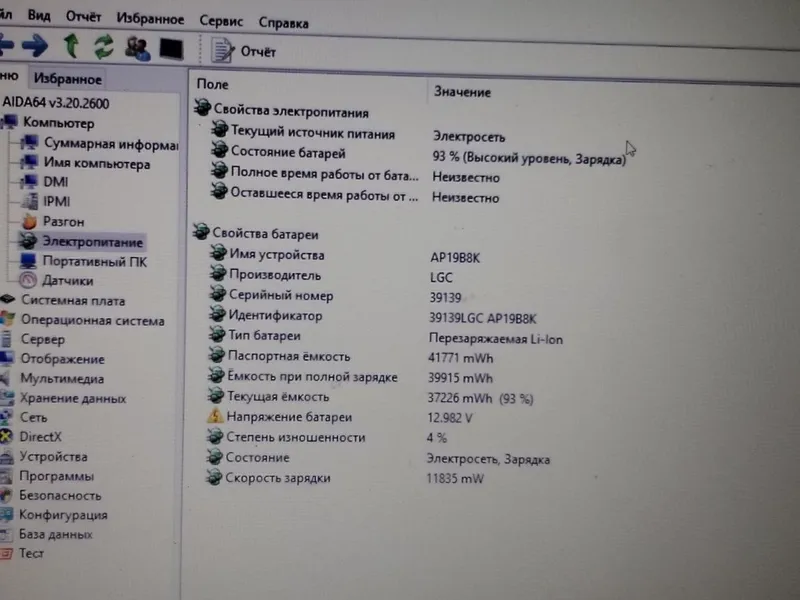800x600 pixels.
Task: Click the Forward navigation arrow
Action: [35, 46]
